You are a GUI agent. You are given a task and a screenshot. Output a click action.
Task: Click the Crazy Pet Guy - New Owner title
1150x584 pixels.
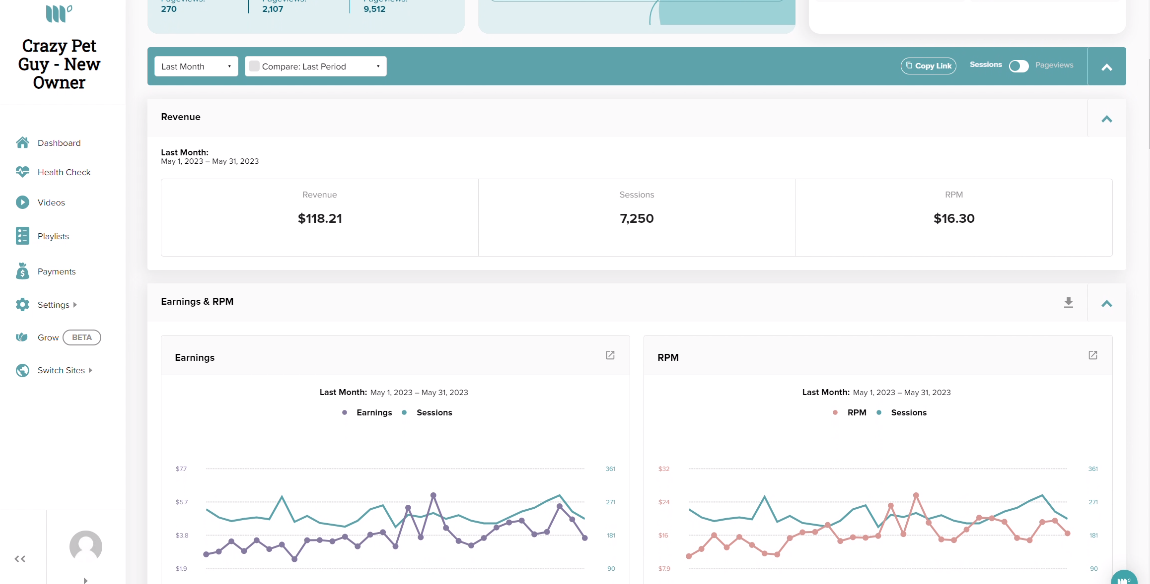click(x=59, y=65)
